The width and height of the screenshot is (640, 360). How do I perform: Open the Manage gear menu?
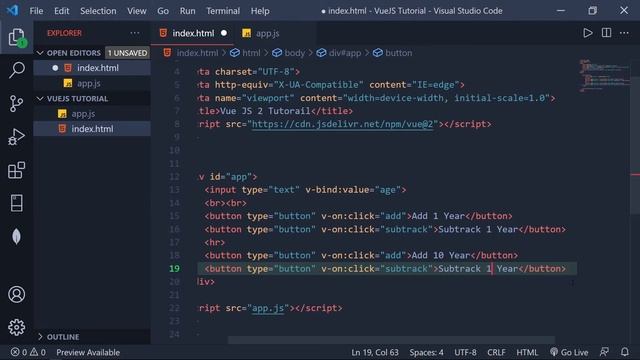coord(16,327)
